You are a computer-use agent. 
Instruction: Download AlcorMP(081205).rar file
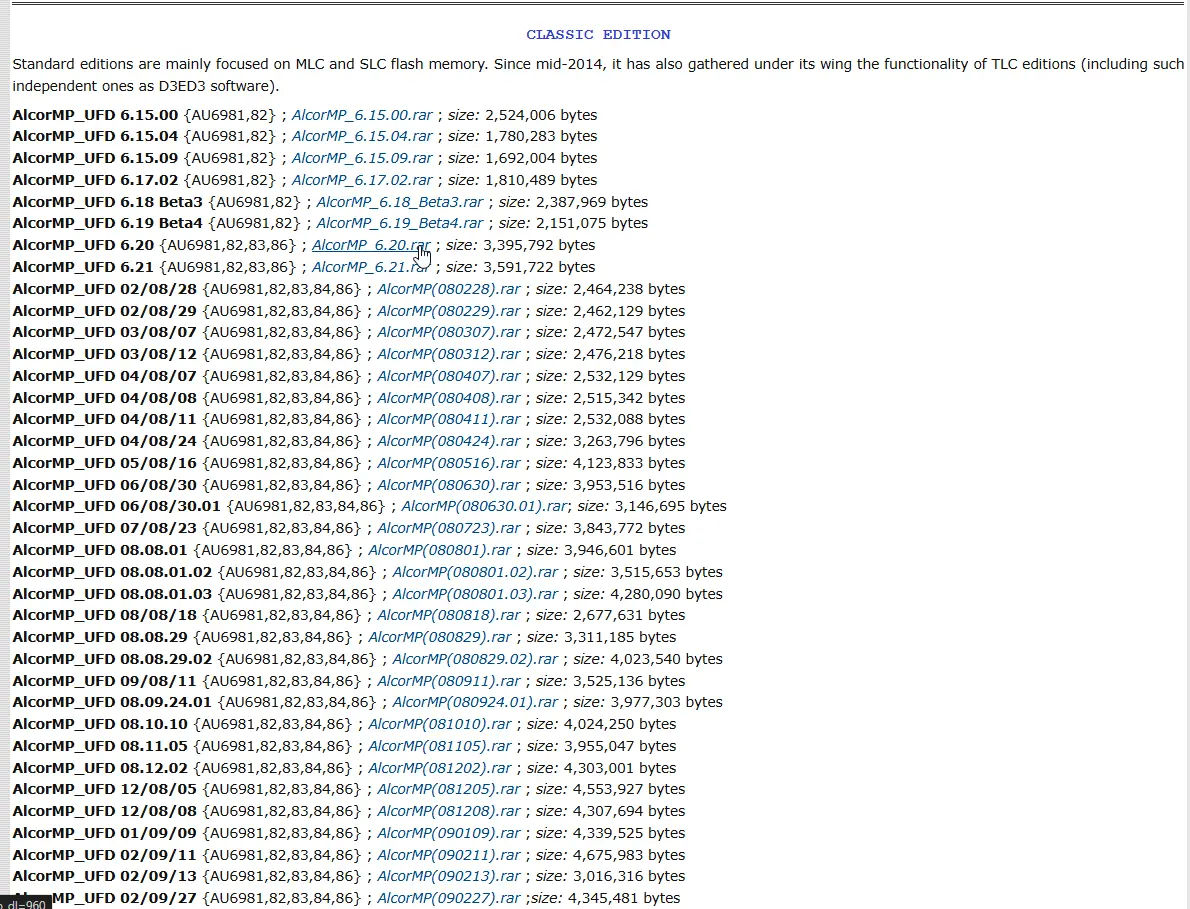coord(449,790)
